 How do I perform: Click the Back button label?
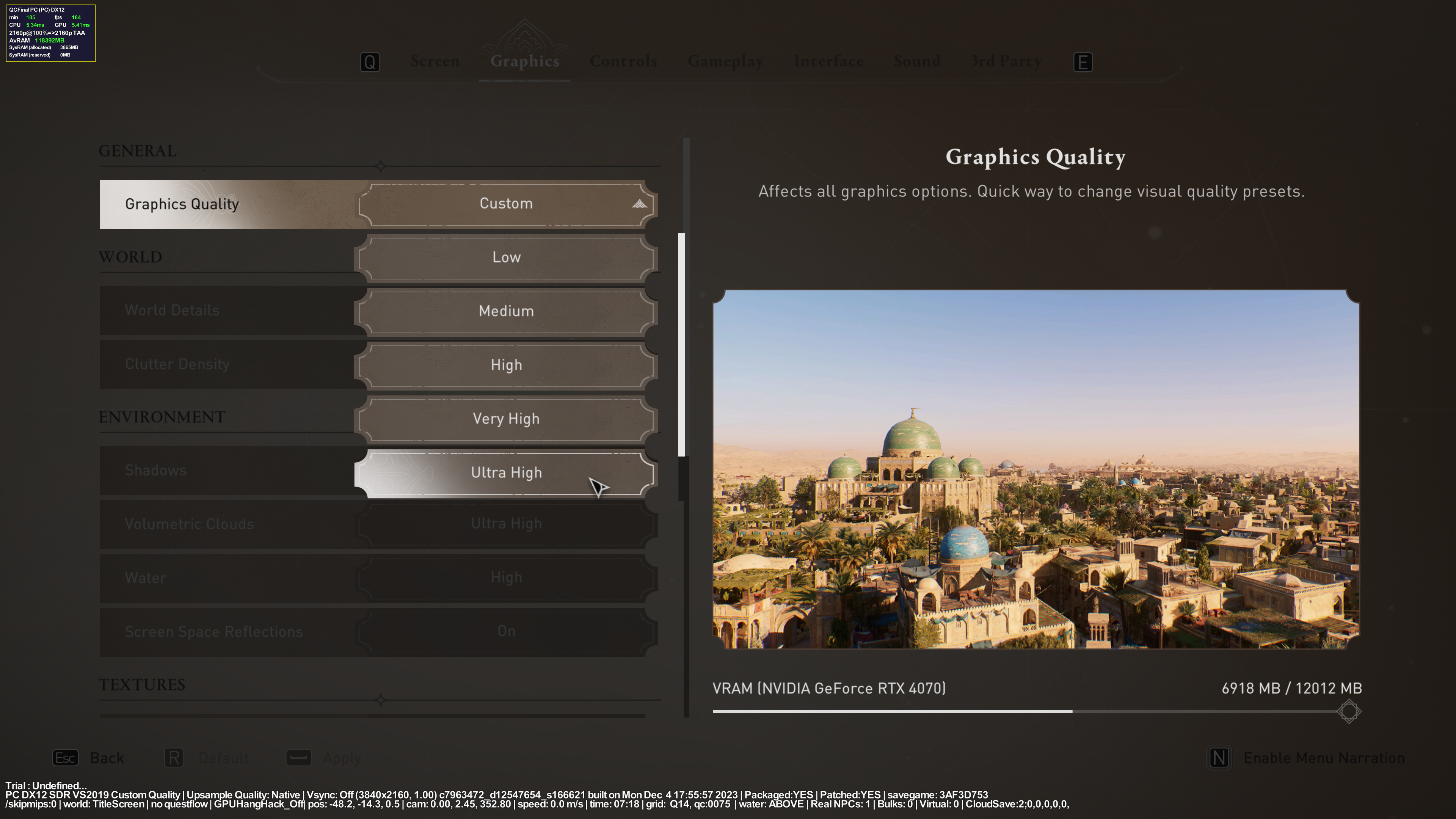tap(107, 758)
